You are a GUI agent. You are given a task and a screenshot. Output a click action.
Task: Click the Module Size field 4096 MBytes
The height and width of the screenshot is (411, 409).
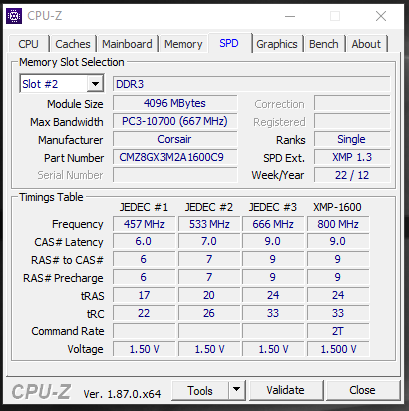pyautogui.click(x=175, y=103)
